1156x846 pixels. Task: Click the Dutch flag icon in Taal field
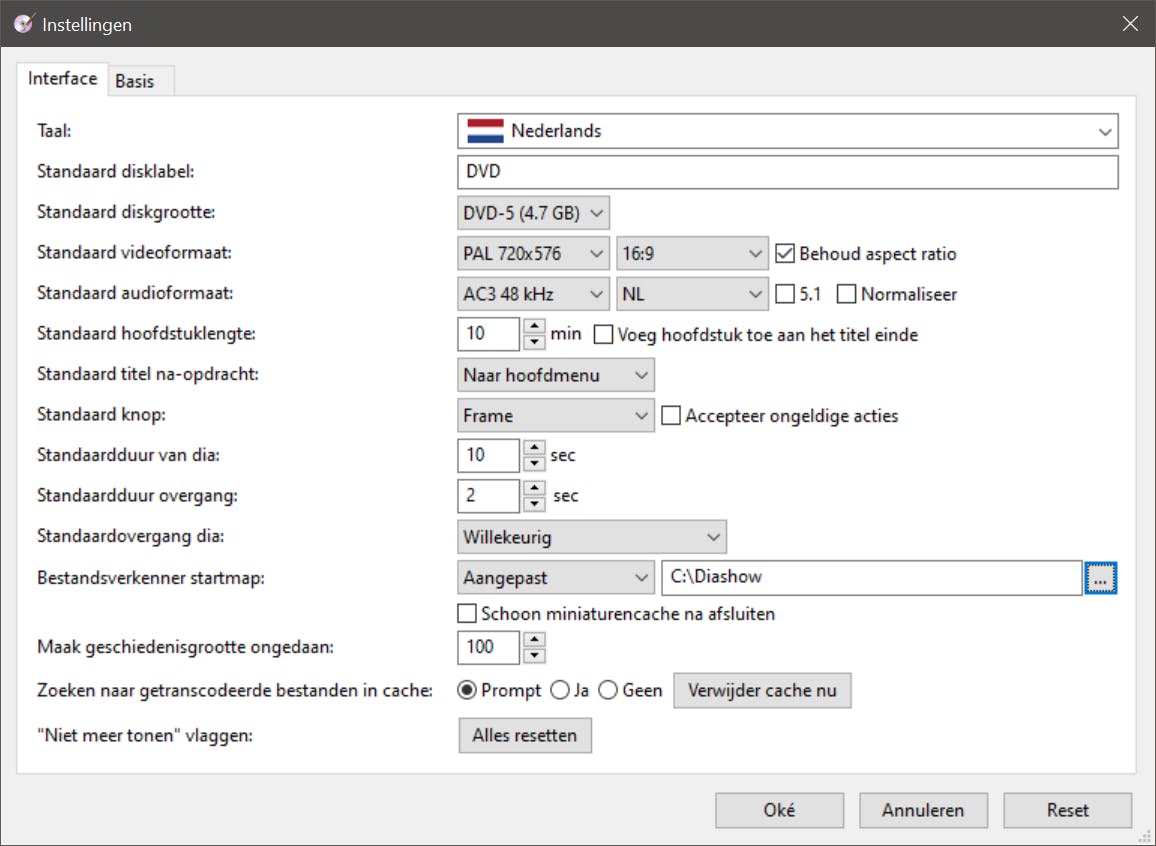click(485, 131)
